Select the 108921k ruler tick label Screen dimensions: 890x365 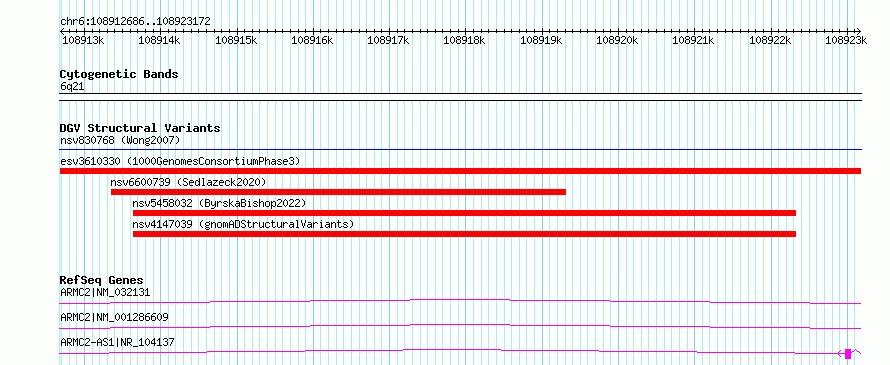coord(693,40)
